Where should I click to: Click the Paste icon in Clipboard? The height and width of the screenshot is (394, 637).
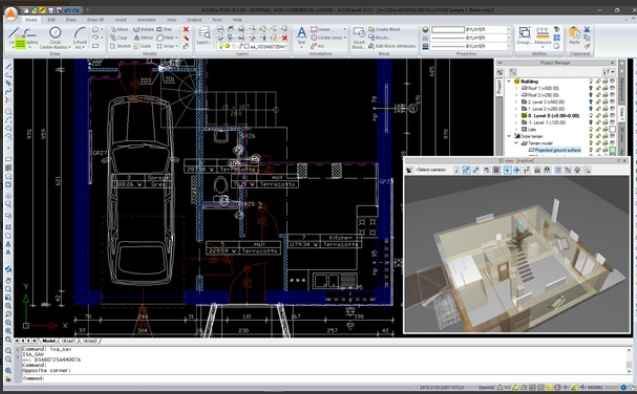574,35
